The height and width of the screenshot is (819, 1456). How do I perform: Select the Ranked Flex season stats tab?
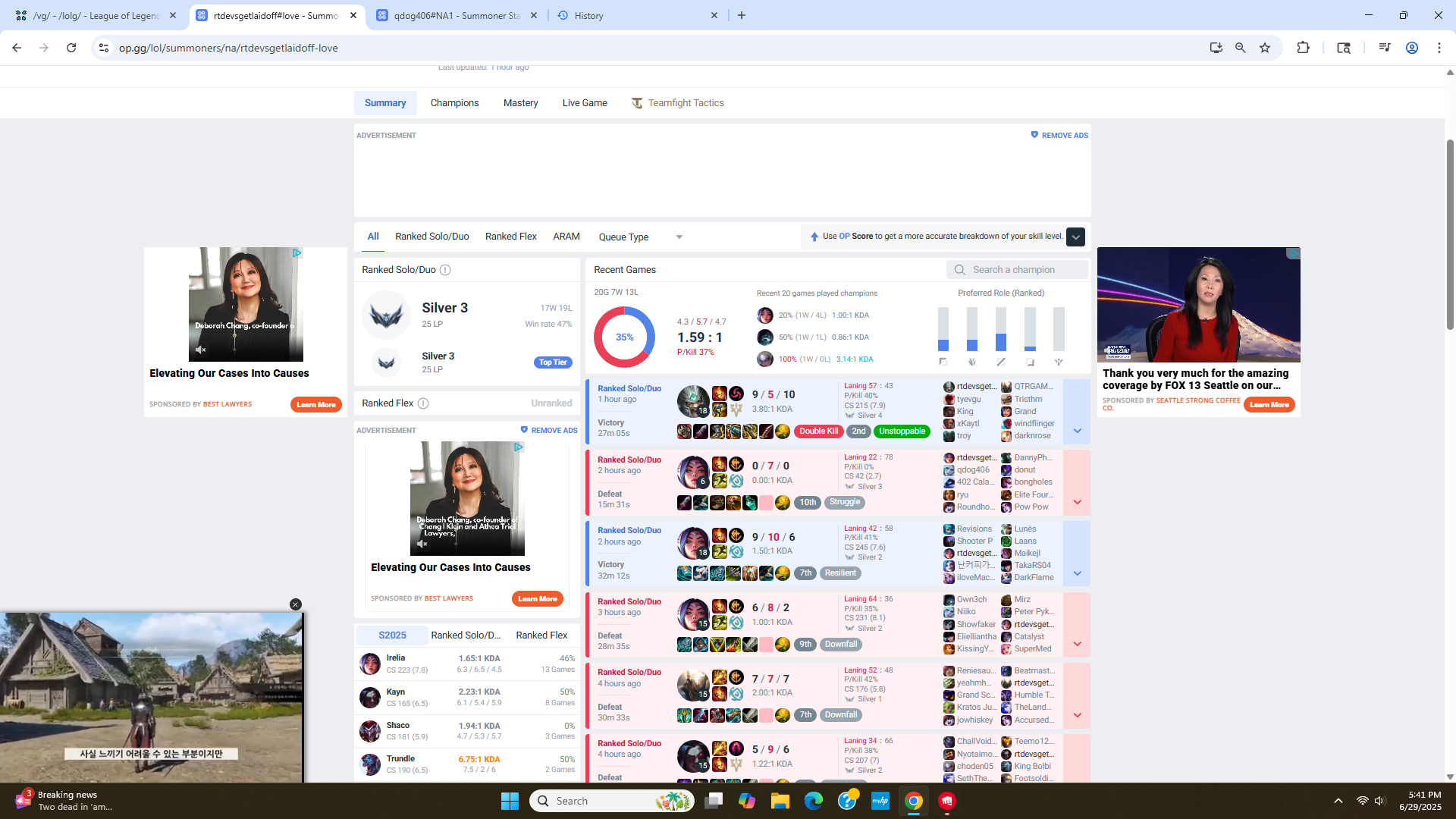point(541,635)
